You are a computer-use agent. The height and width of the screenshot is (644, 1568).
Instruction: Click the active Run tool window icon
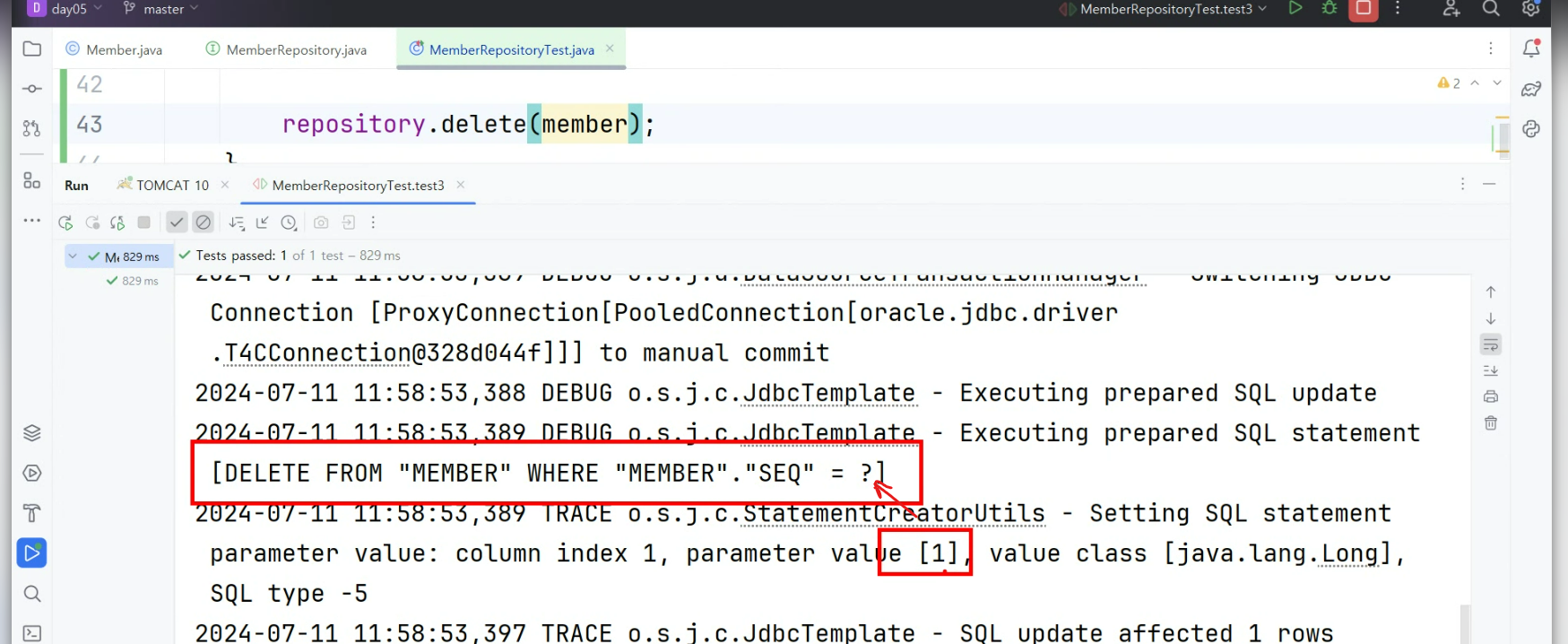click(x=31, y=553)
